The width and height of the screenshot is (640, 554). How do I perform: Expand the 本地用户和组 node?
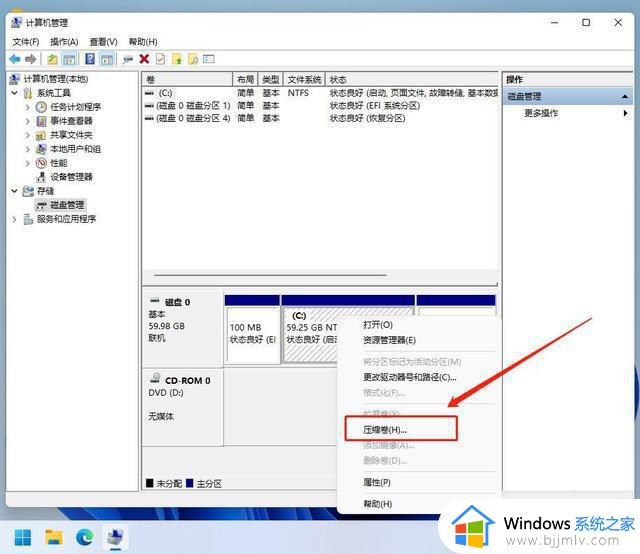tap(28, 149)
